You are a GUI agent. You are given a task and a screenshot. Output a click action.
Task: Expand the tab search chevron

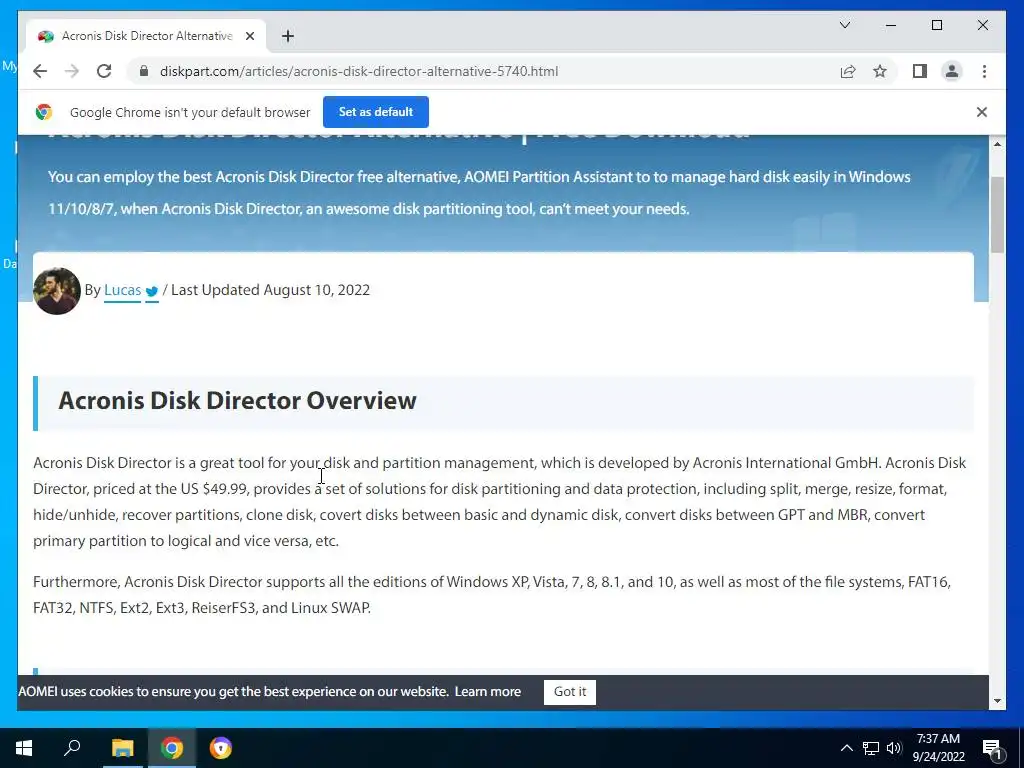(x=844, y=25)
